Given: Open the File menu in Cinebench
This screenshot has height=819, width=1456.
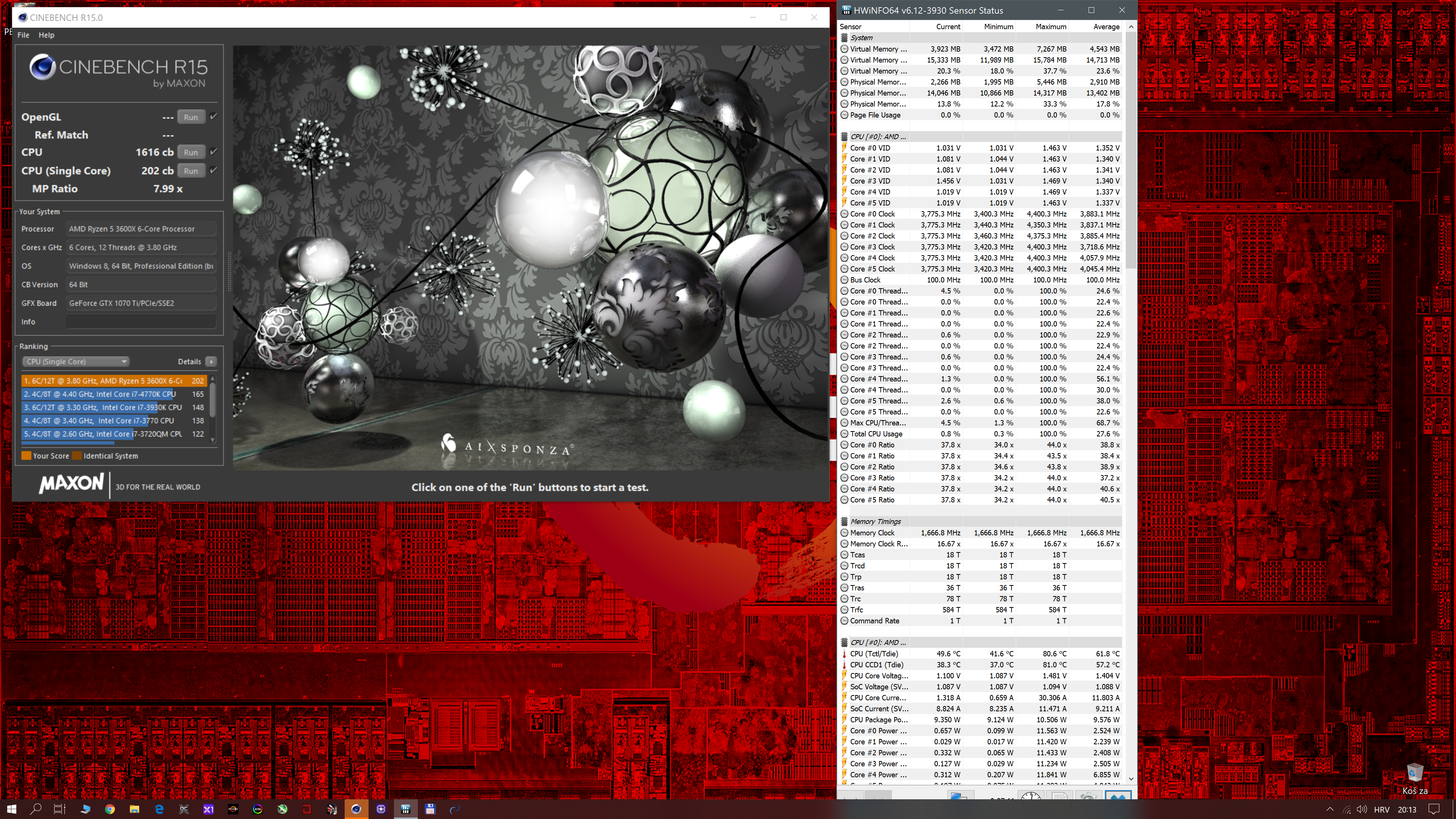Looking at the screenshot, I should pos(23,35).
